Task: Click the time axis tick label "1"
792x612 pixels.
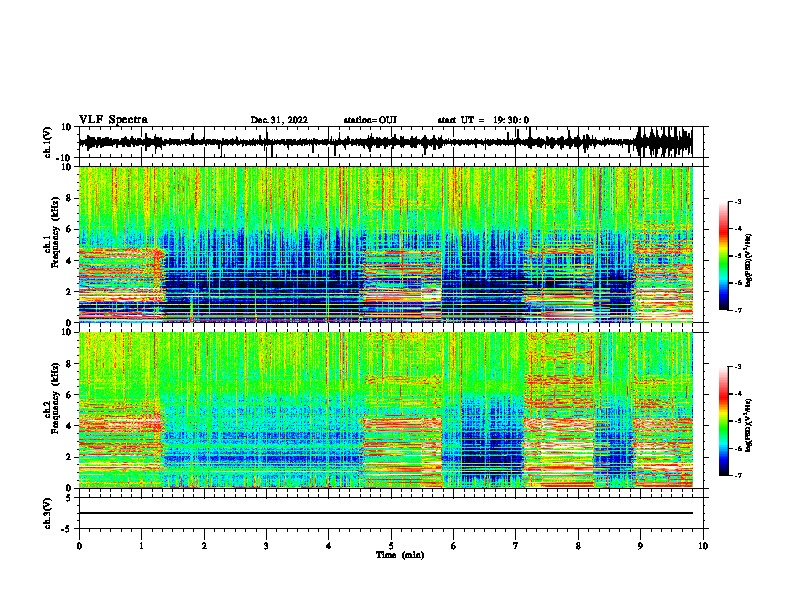Action: pos(141,546)
